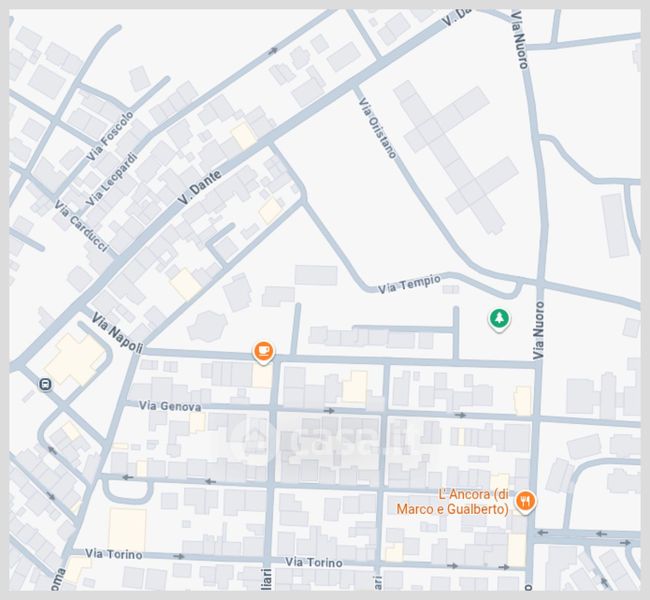Select the V. Dante road label
Image resolution: width=650 pixels, height=600 pixels.
pyautogui.click(x=199, y=184)
